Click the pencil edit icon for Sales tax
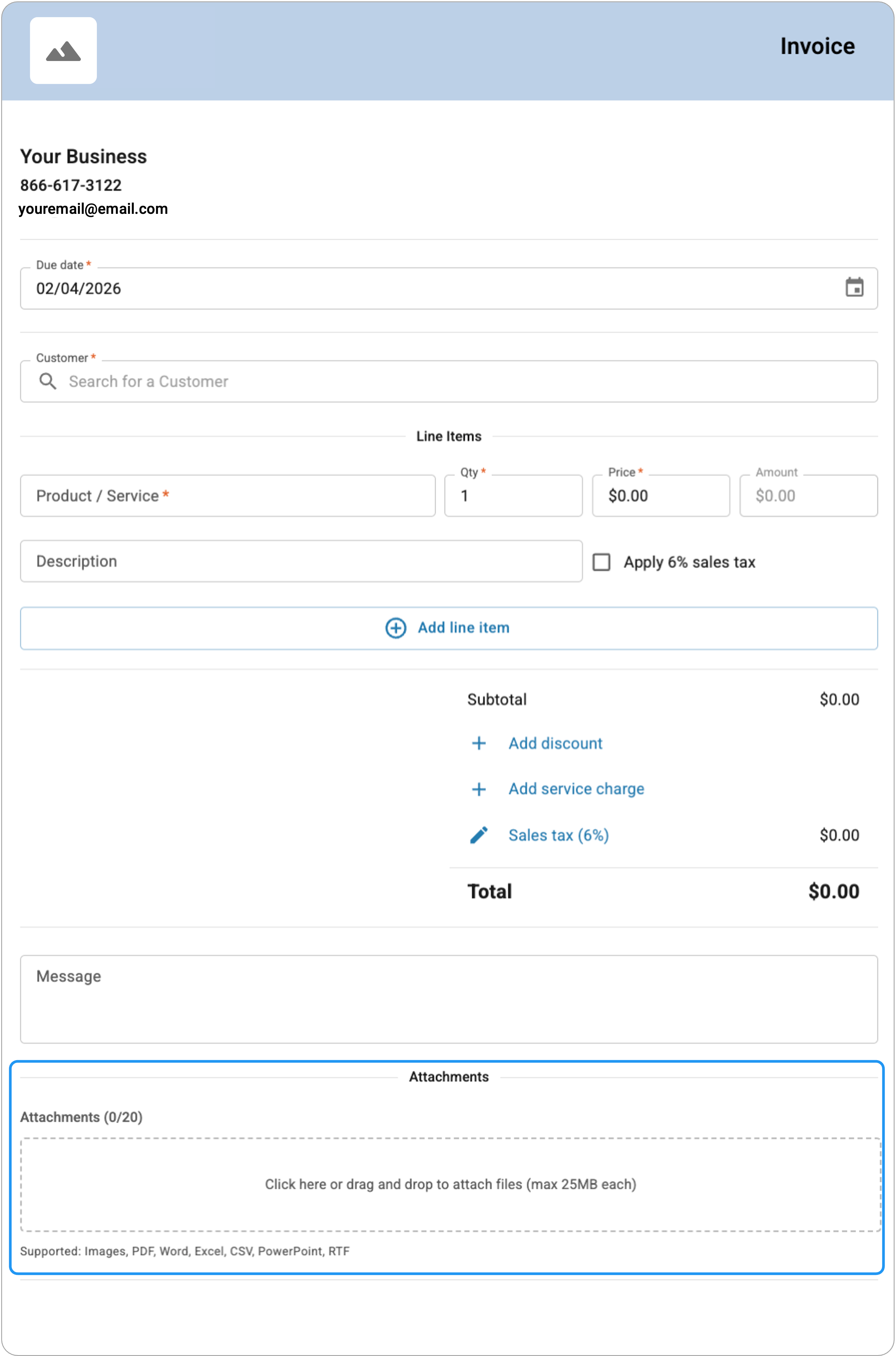The height and width of the screenshot is (1356, 896). (479, 835)
